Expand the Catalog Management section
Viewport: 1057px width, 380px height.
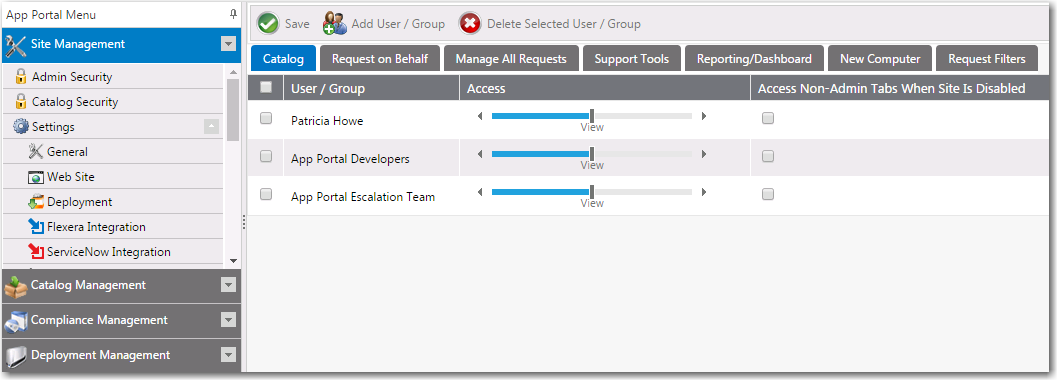pos(229,285)
